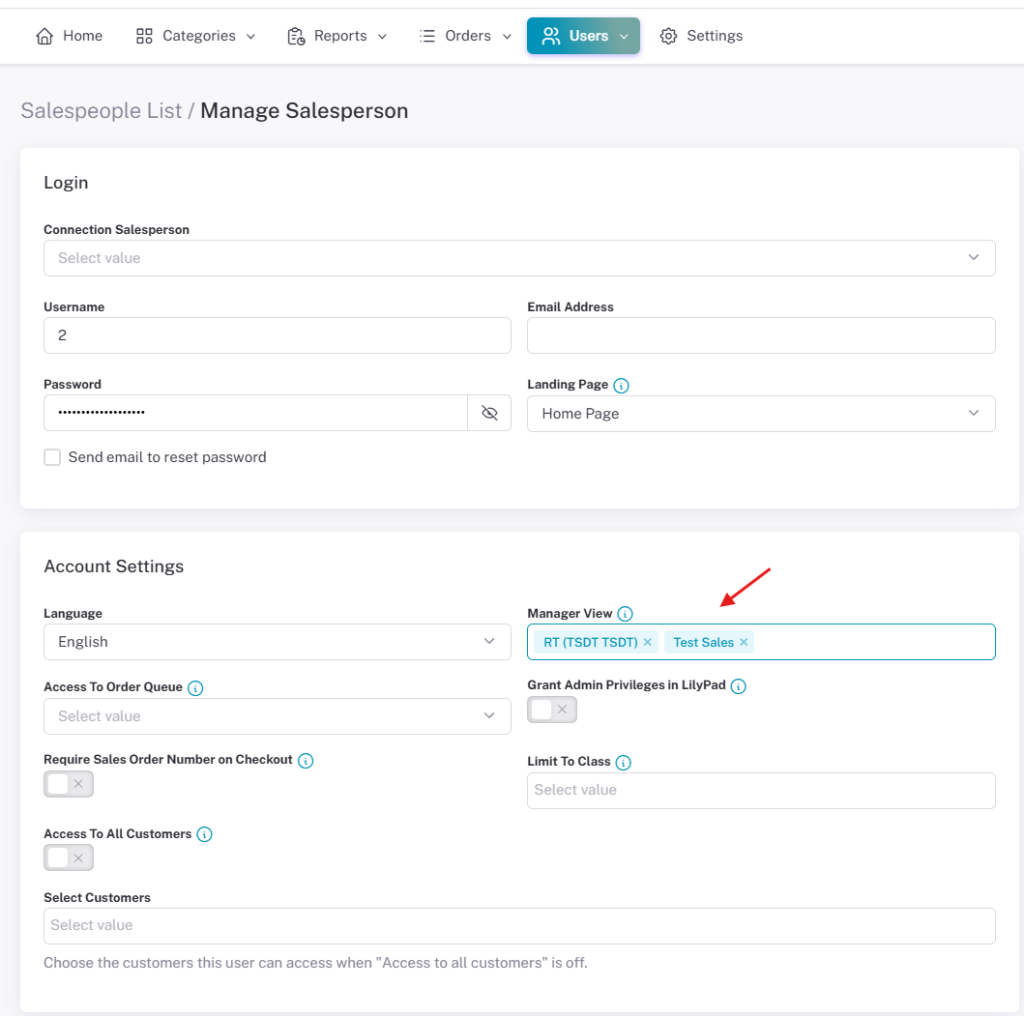Click empty area of the Manager View field
The width and height of the screenshot is (1024, 1016).
point(874,642)
